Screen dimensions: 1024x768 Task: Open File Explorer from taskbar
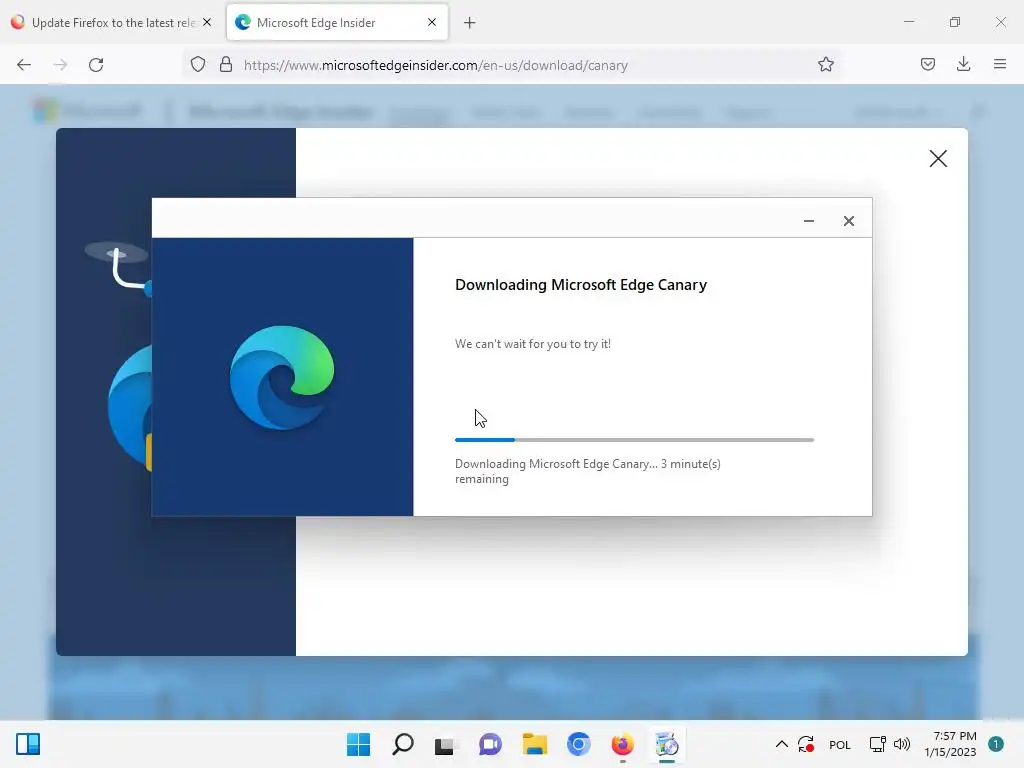tap(534, 744)
